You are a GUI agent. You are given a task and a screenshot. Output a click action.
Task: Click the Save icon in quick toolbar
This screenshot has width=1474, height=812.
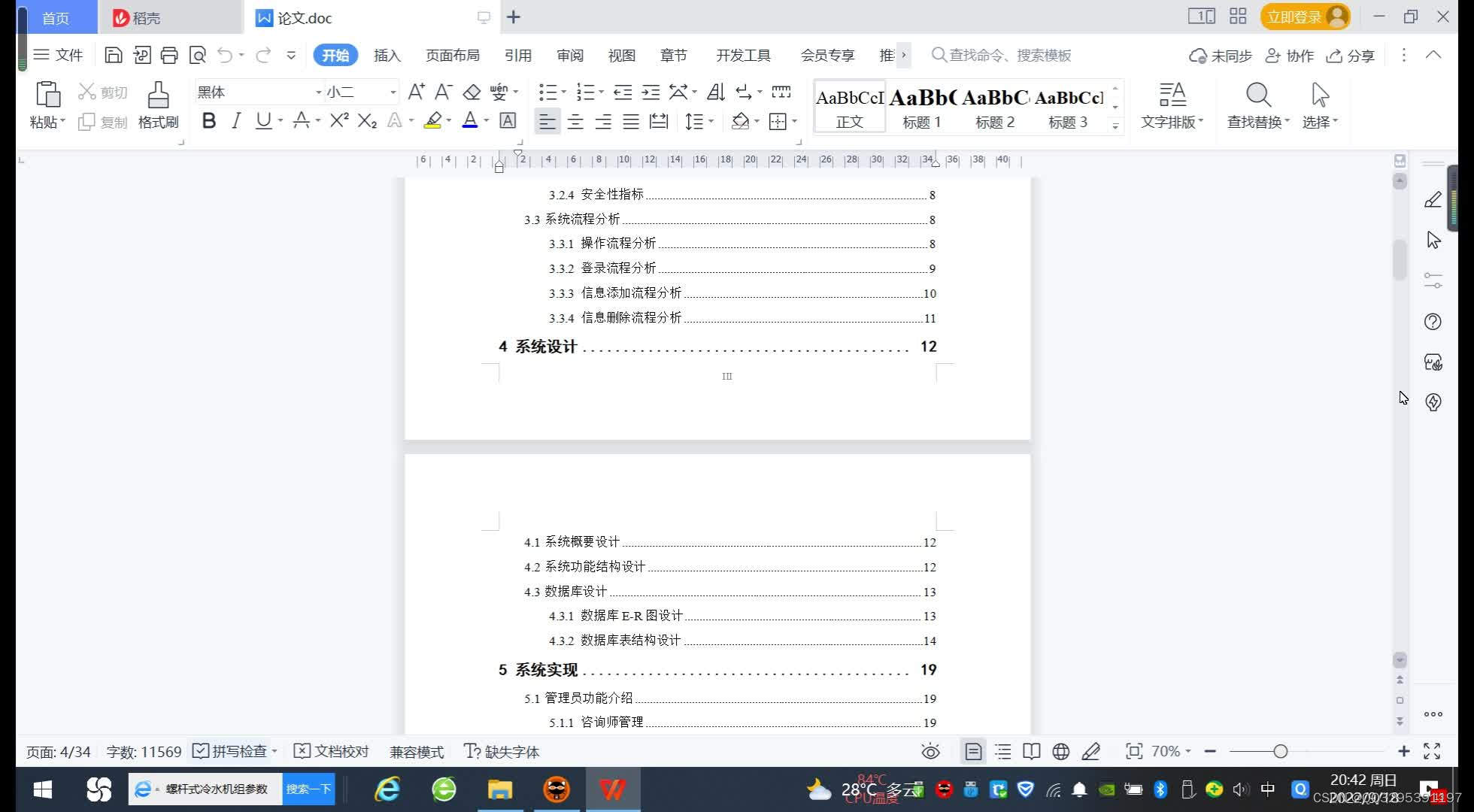pos(113,55)
